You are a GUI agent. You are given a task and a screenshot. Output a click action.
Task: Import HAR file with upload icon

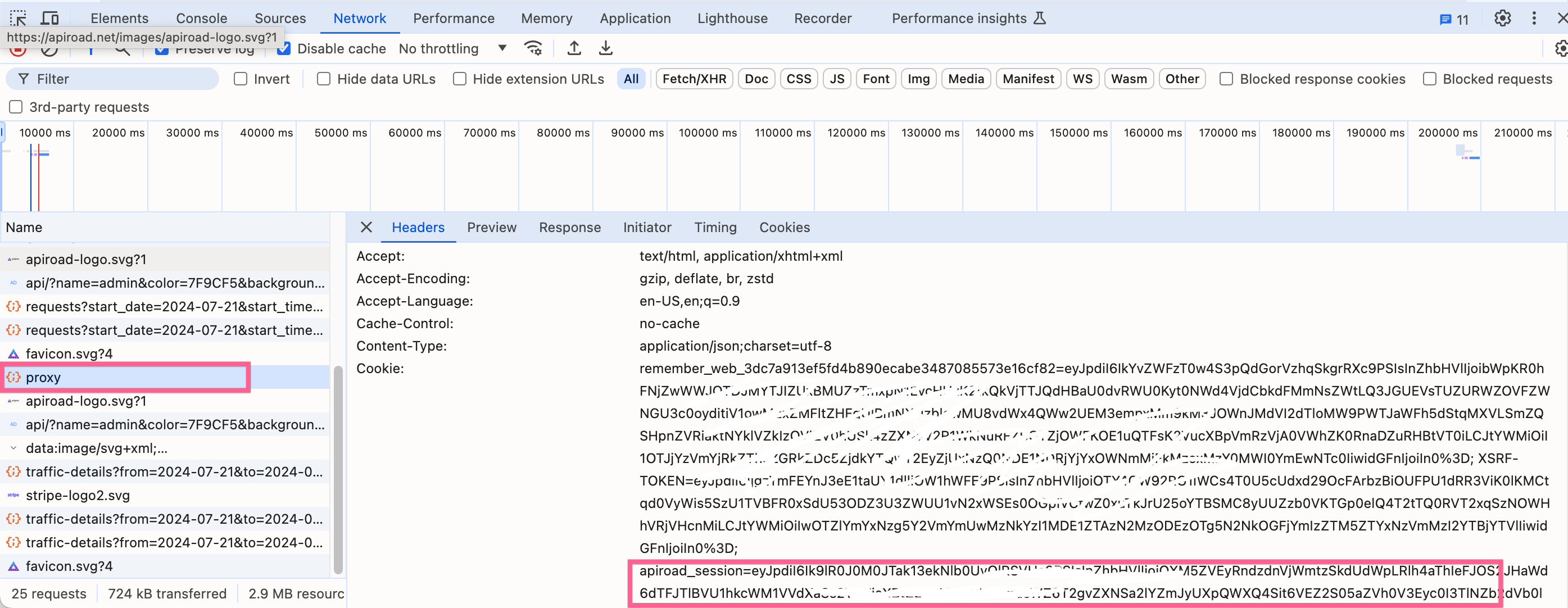[x=574, y=48]
